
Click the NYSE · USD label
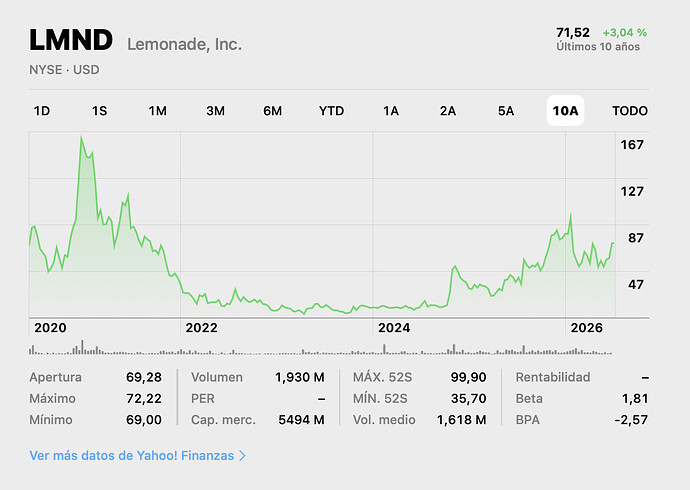64,70
